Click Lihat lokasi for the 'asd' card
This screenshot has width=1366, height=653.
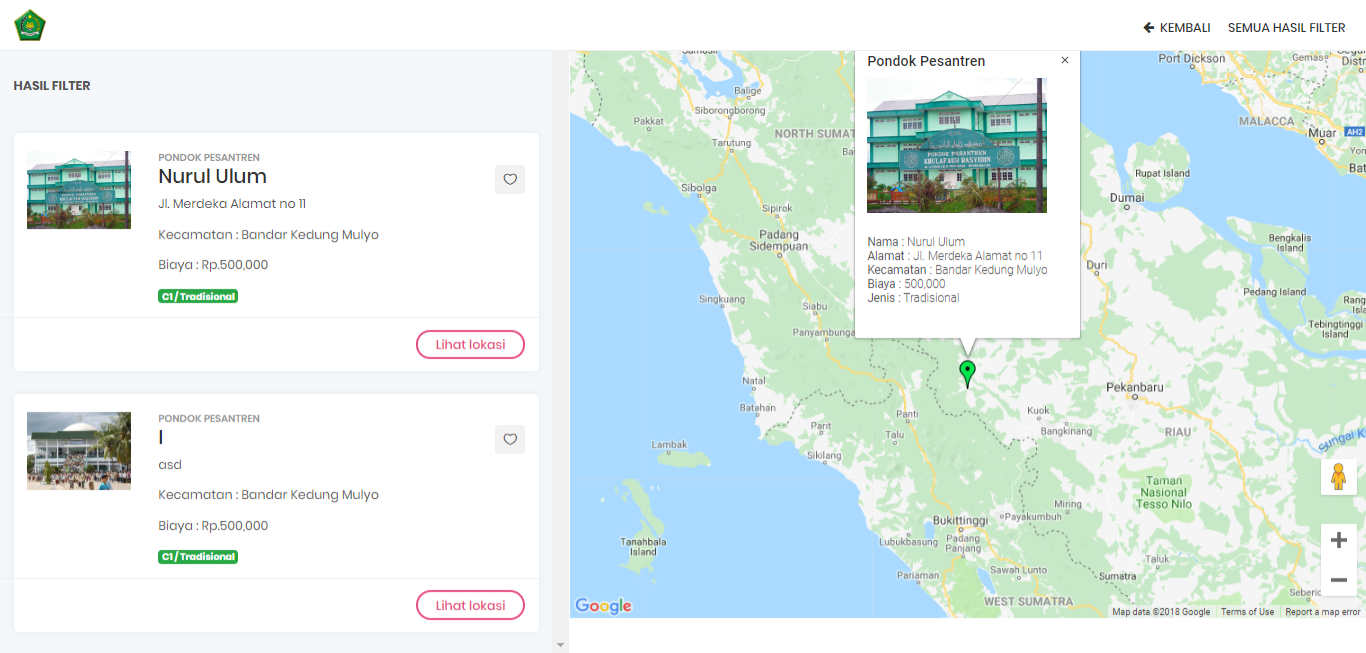coord(470,605)
